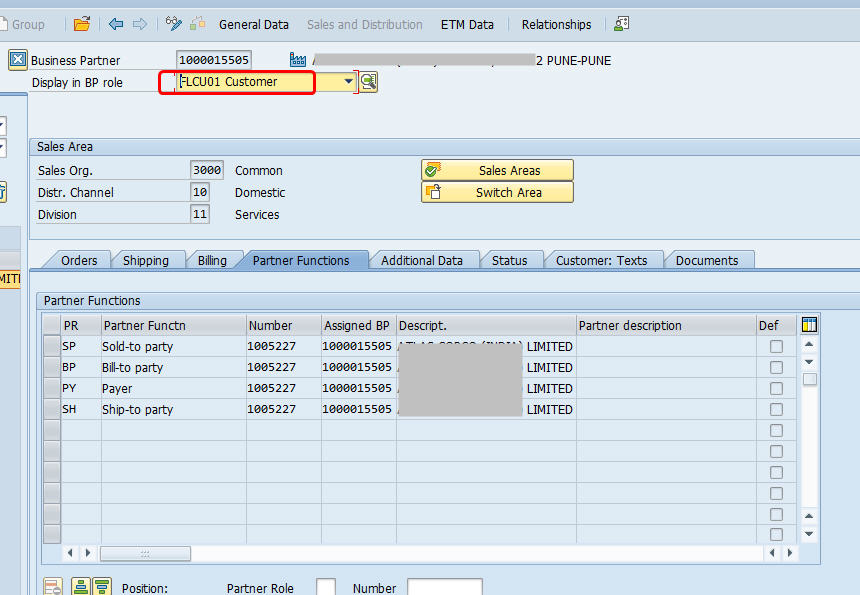Select the SP Sold-to party row selector
860x595 pixels.
[x=52, y=346]
